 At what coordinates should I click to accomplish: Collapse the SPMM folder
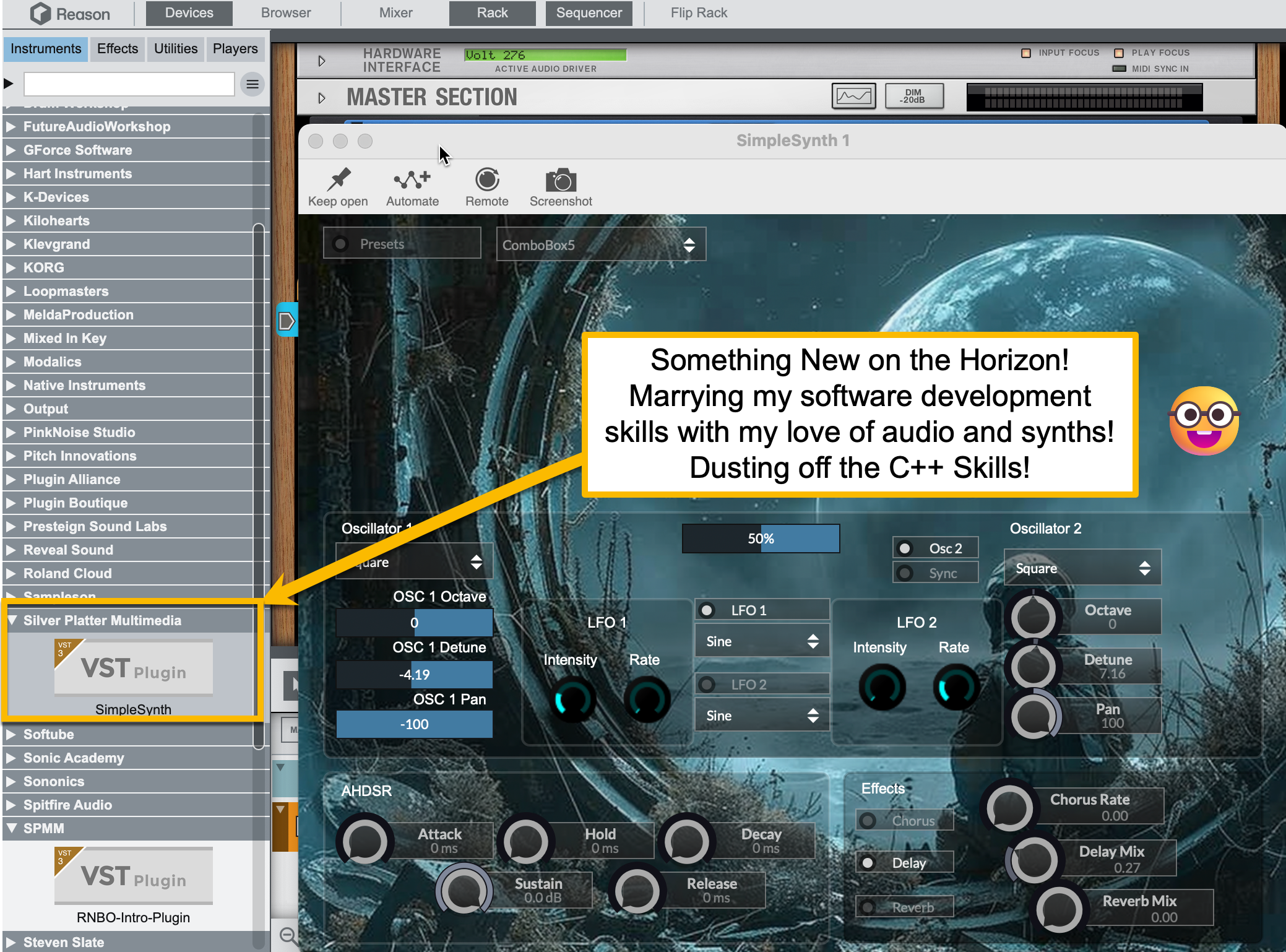tap(12, 828)
